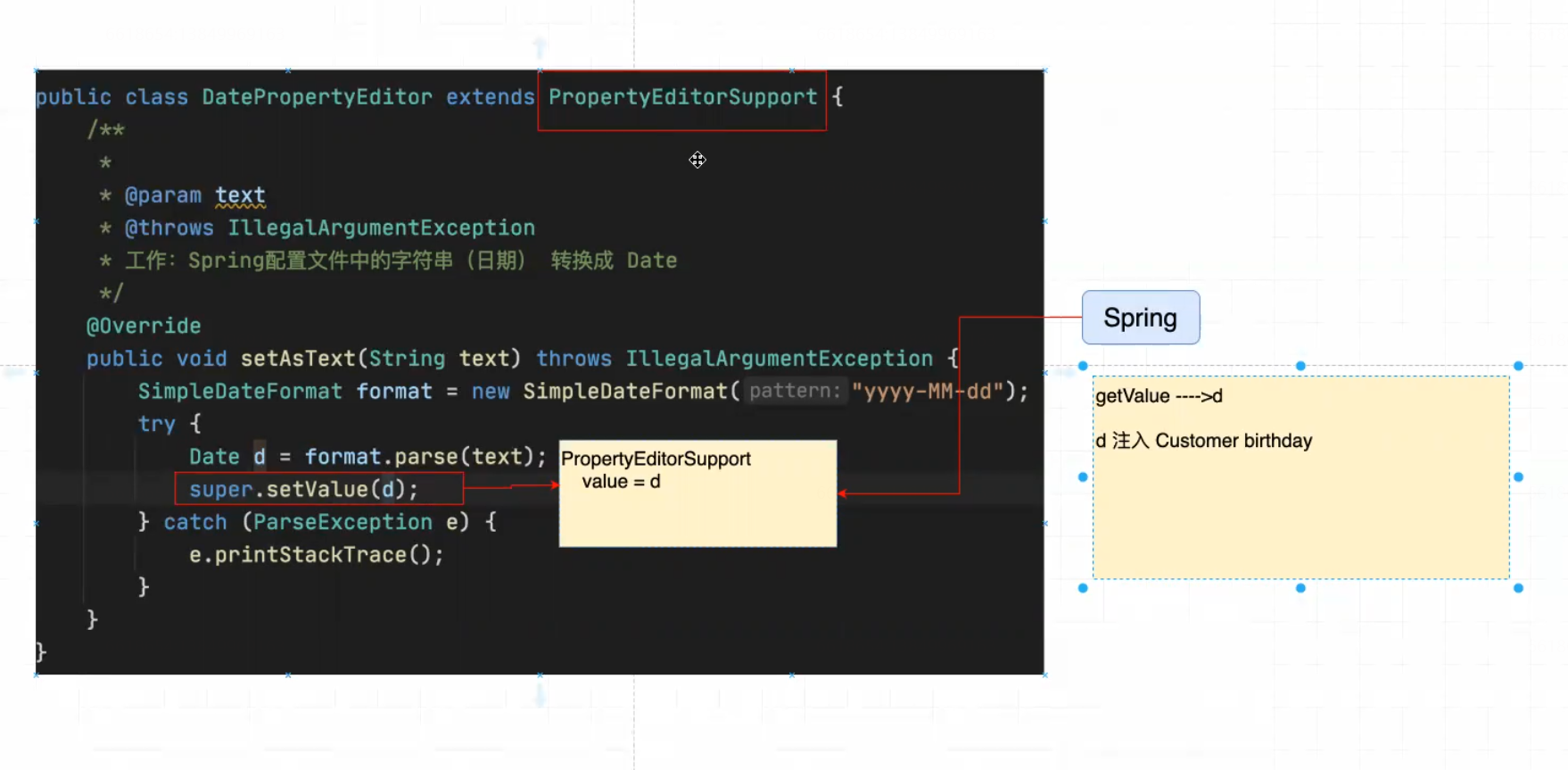This screenshot has width=1568, height=770.
Task: Grab bottom-right handle of getValue box
Action: tap(1518, 588)
